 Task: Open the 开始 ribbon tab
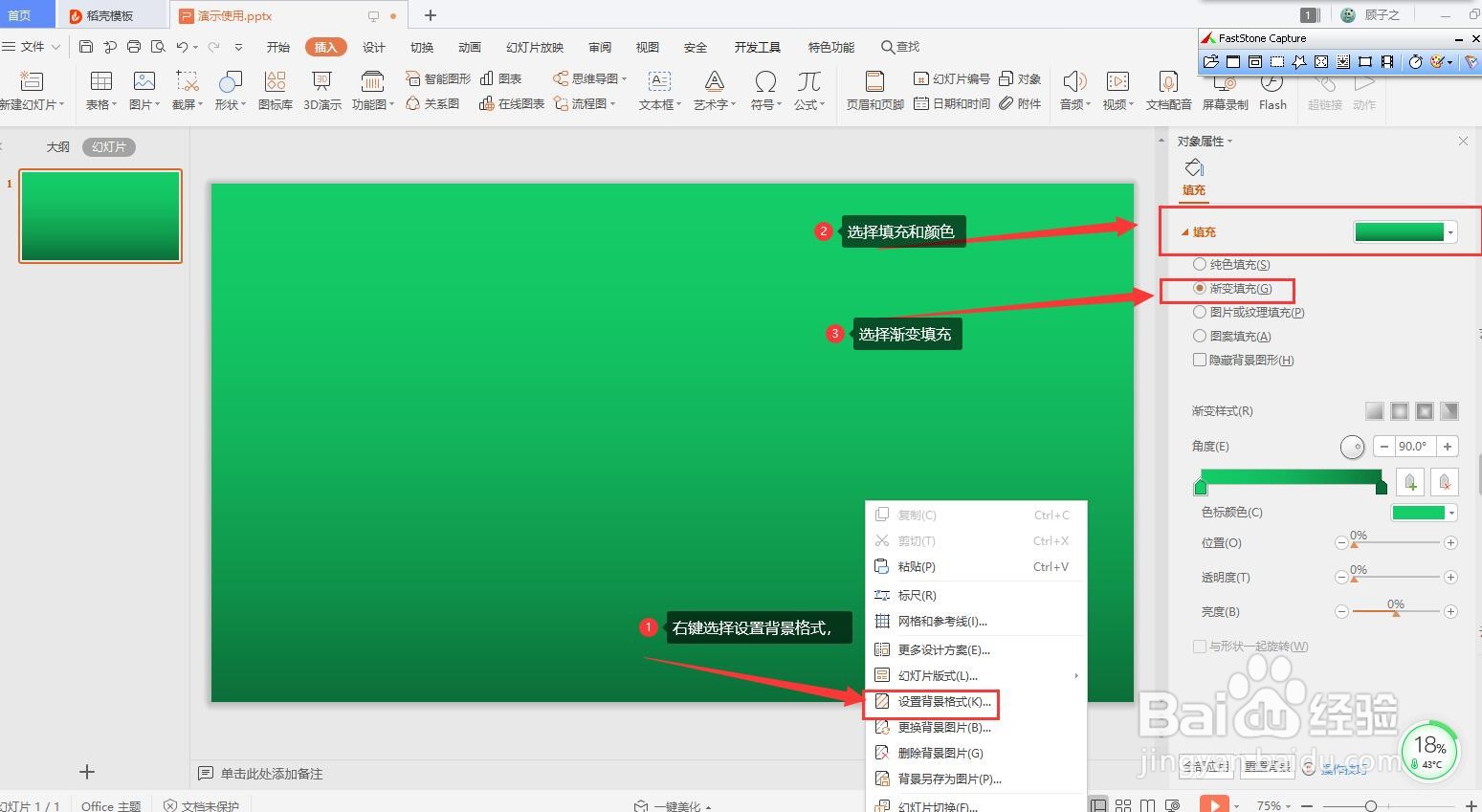[278, 47]
